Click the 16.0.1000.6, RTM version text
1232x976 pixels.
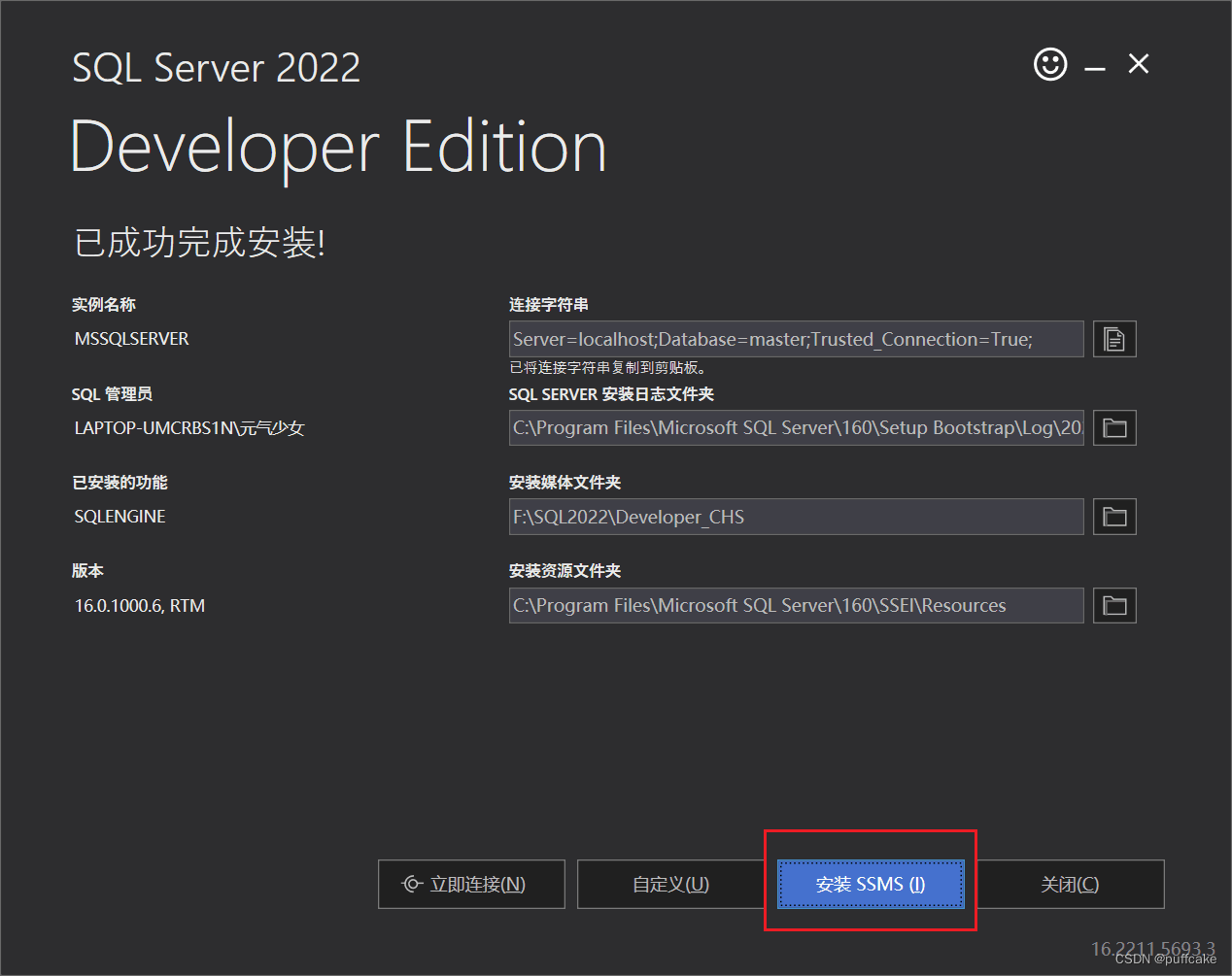pos(140,606)
